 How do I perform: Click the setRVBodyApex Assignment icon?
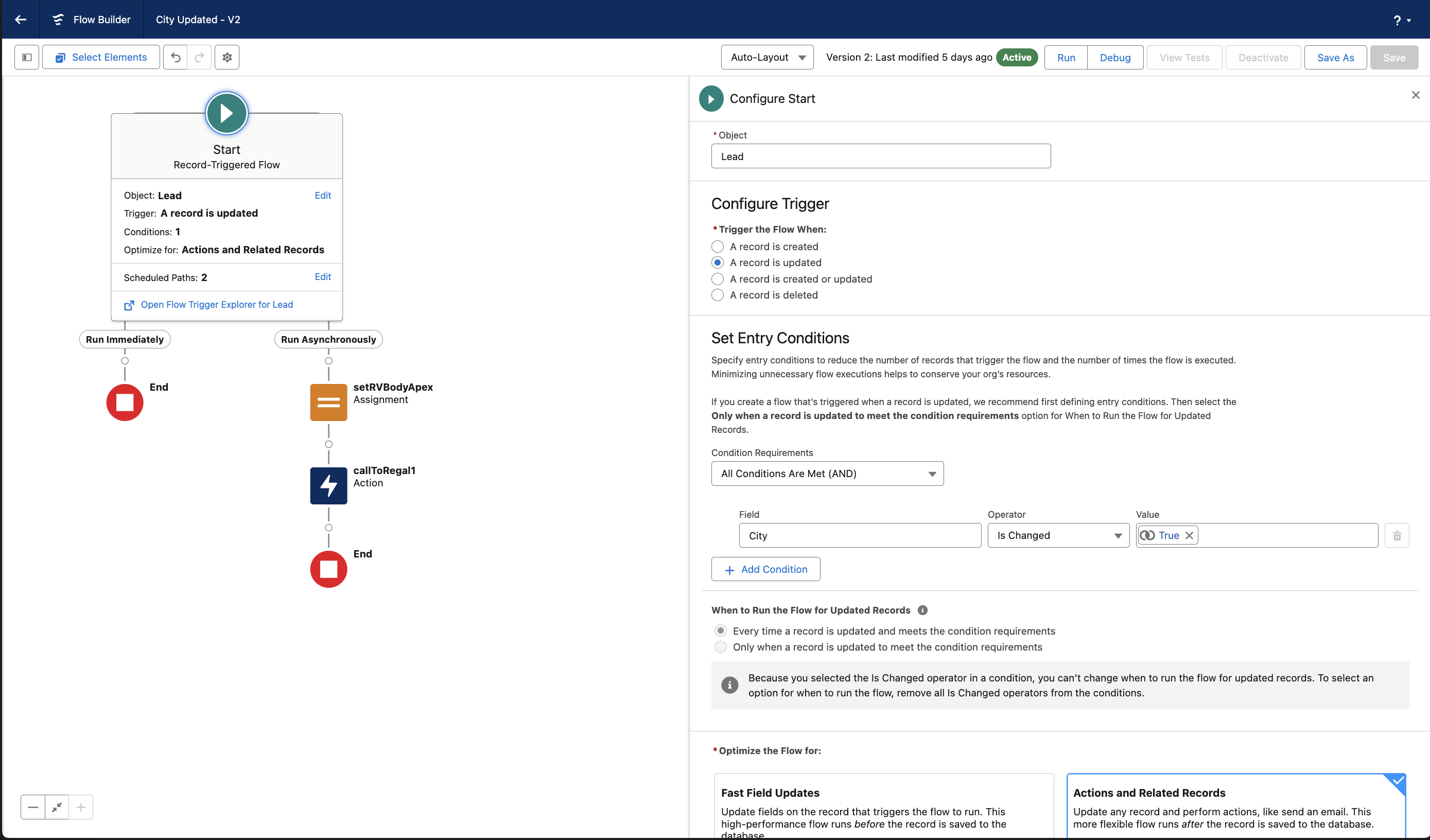click(x=328, y=402)
